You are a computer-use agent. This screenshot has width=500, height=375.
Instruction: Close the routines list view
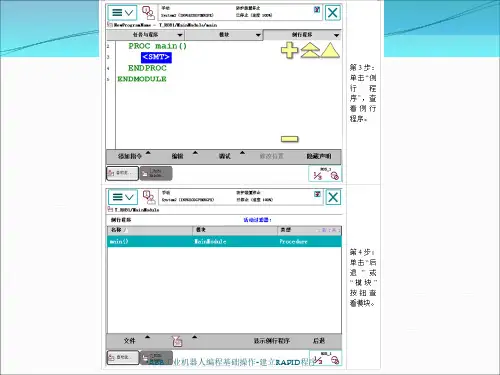tap(333, 197)
